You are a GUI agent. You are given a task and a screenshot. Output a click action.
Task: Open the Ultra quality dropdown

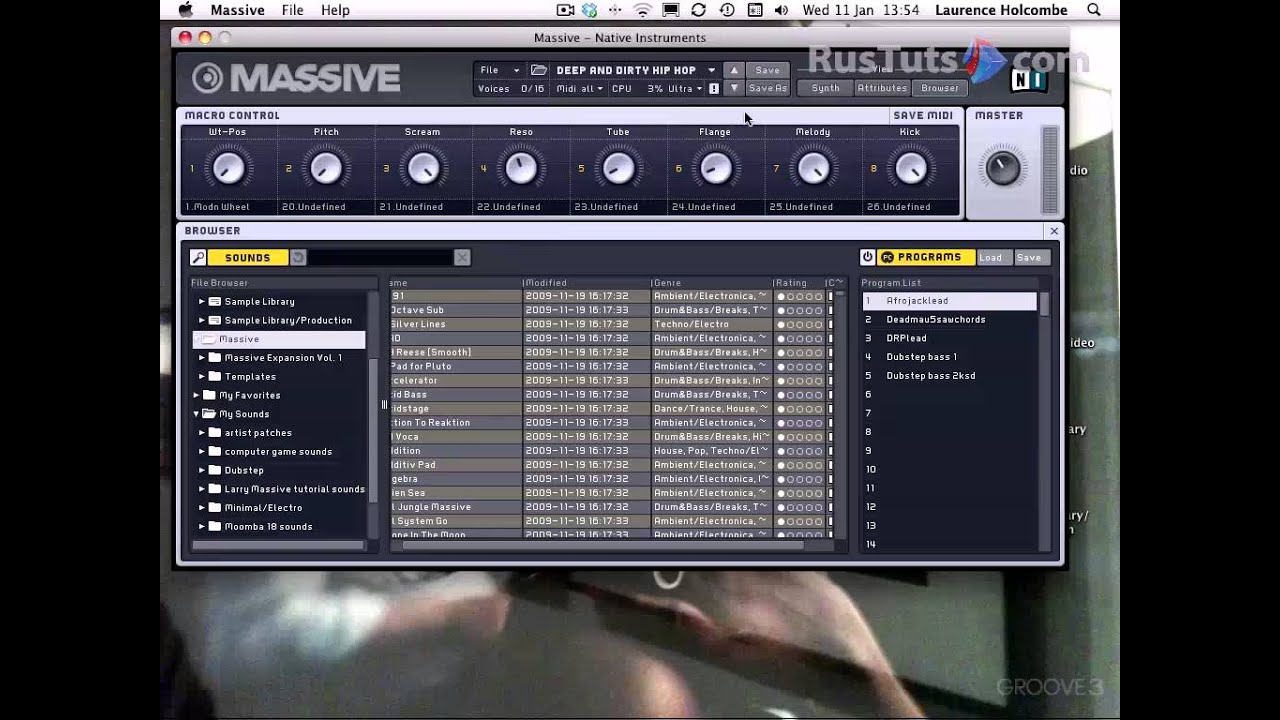tap(685, 89)
